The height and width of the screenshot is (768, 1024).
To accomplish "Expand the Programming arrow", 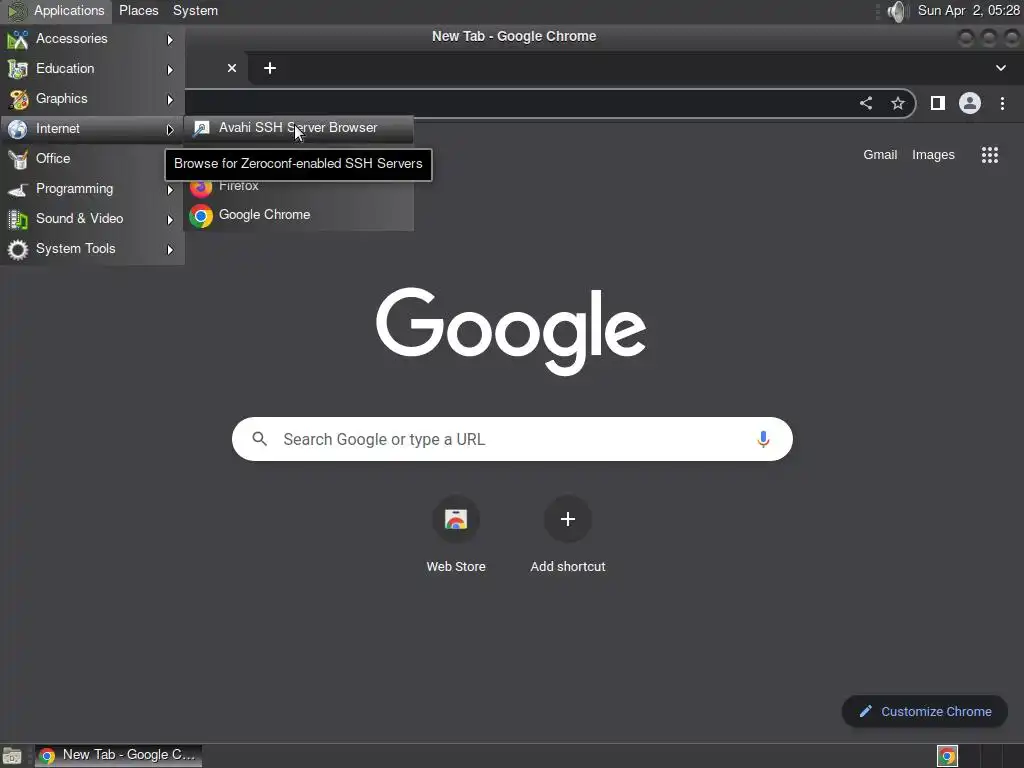I will 170,190.
